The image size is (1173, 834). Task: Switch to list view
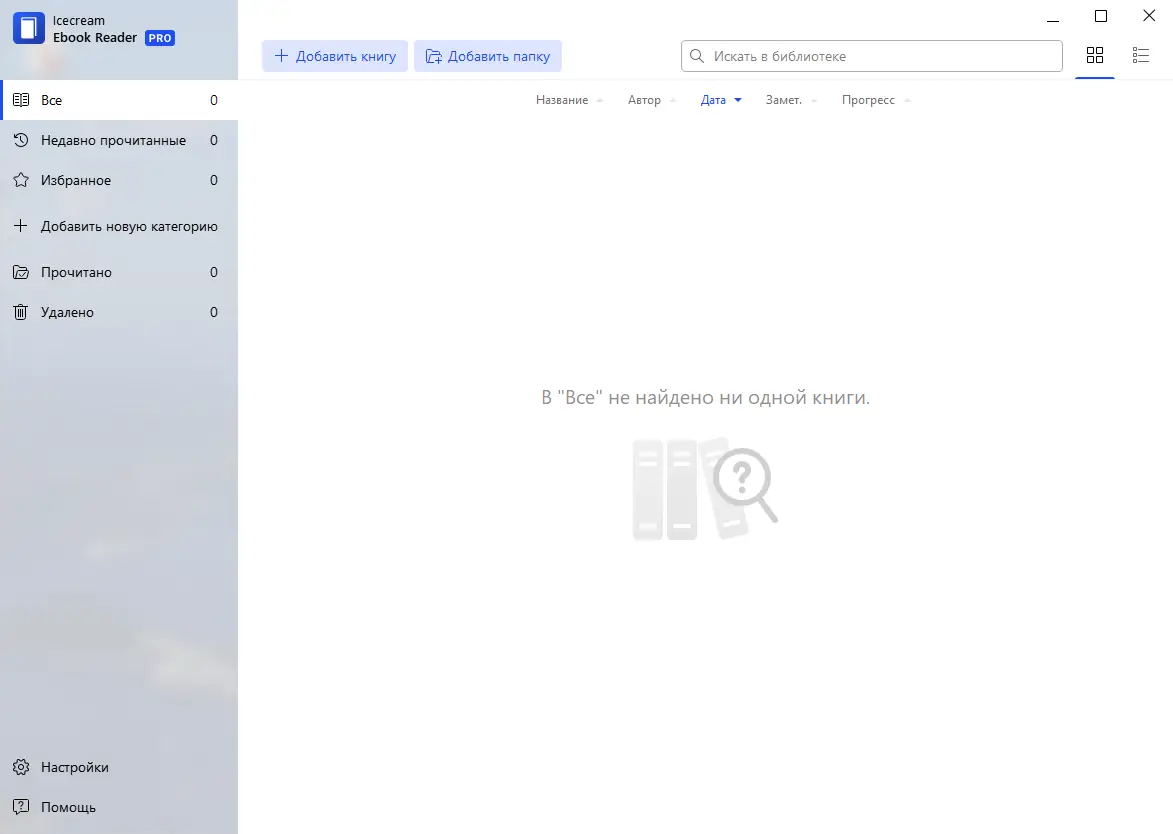[1141, 55]
